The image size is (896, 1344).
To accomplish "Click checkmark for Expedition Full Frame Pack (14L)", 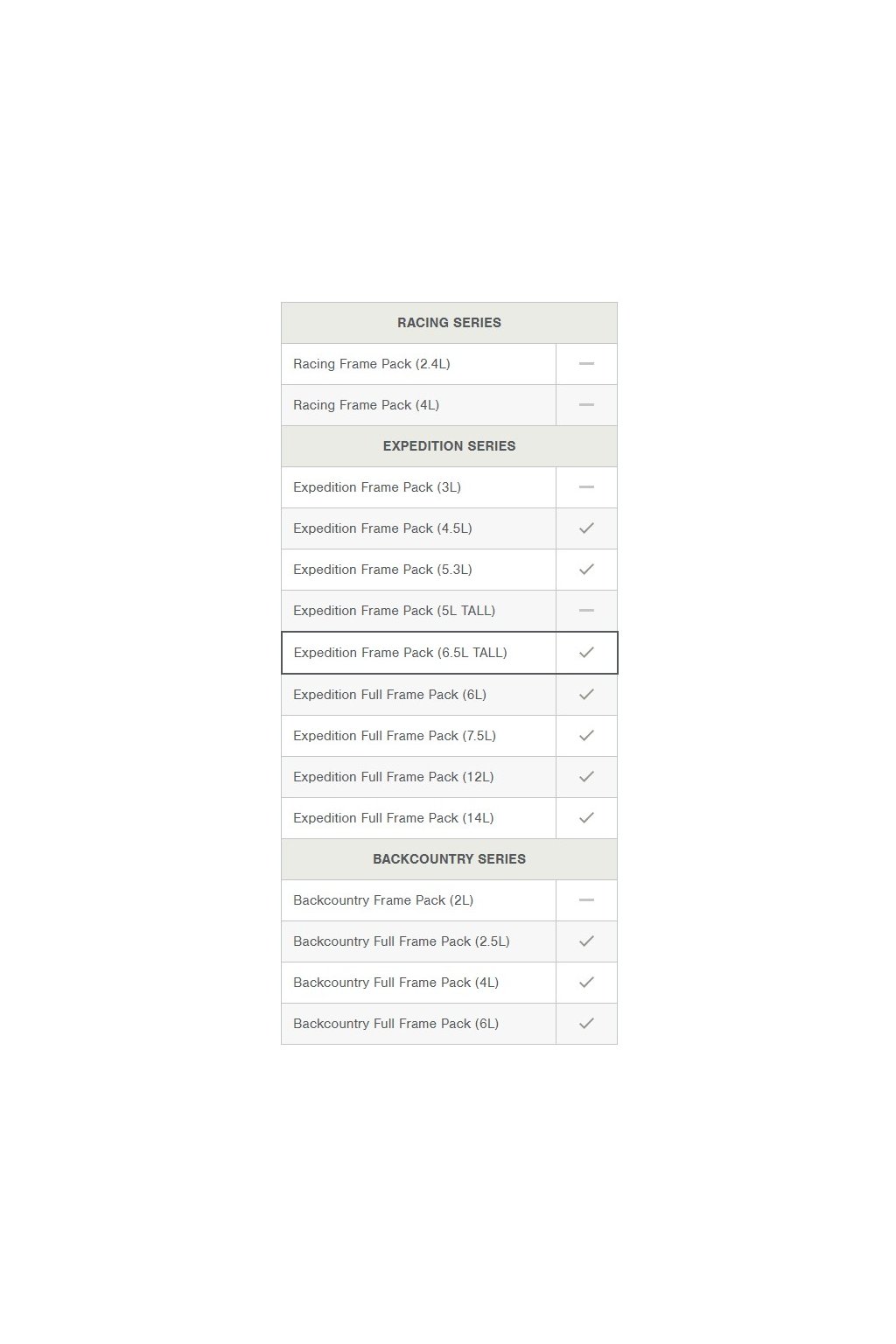I will pos(586,817).
